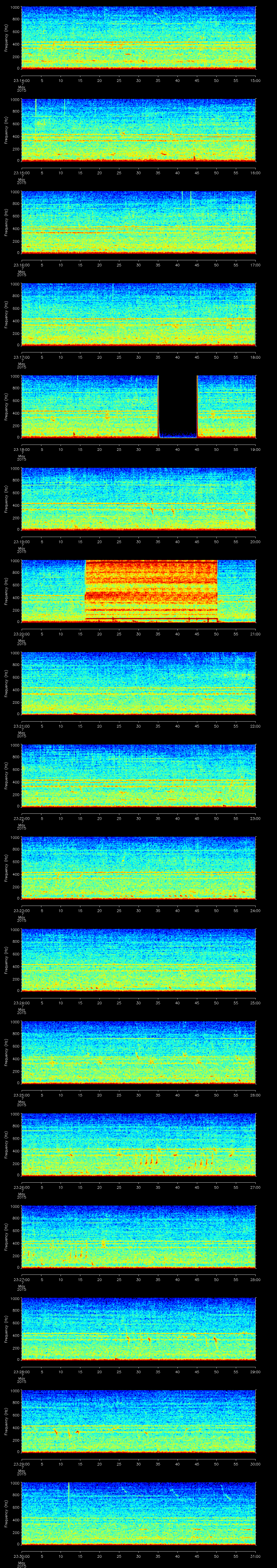
Task: Open the spectrogram panel starting at 23:29:00
Action: (138, 1421)
